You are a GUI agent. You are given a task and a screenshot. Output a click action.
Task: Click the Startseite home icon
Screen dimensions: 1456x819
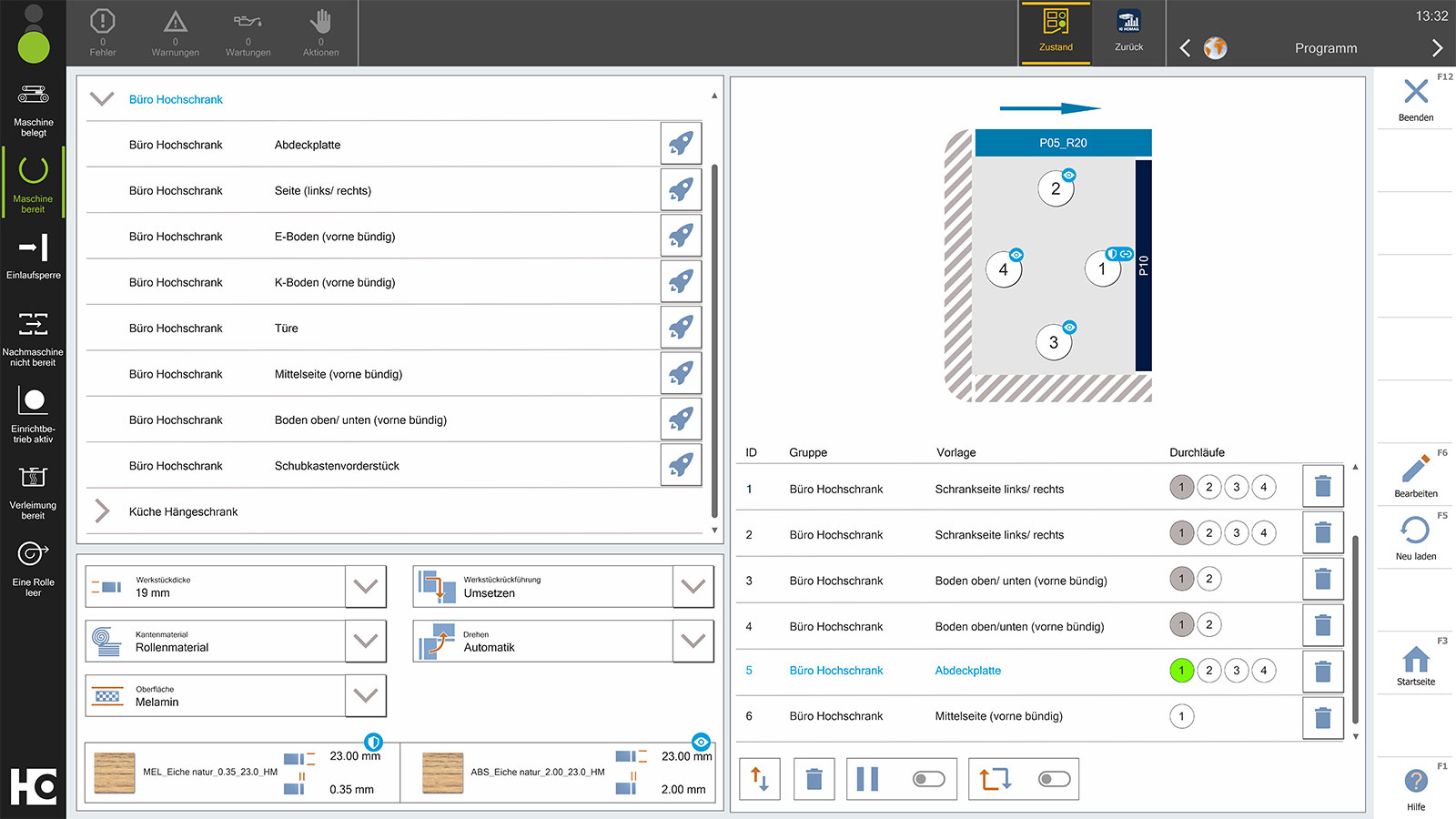coord(1415,659)
